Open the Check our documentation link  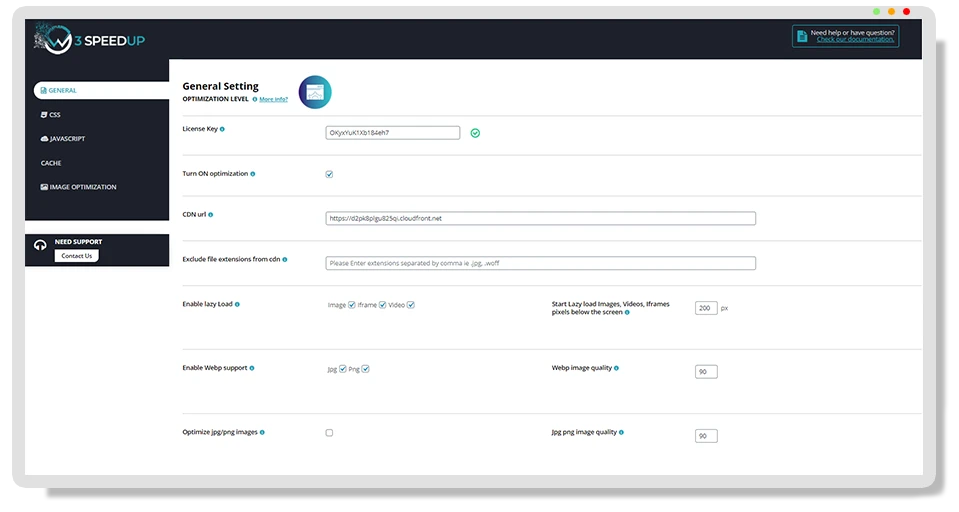pos(855,40)
